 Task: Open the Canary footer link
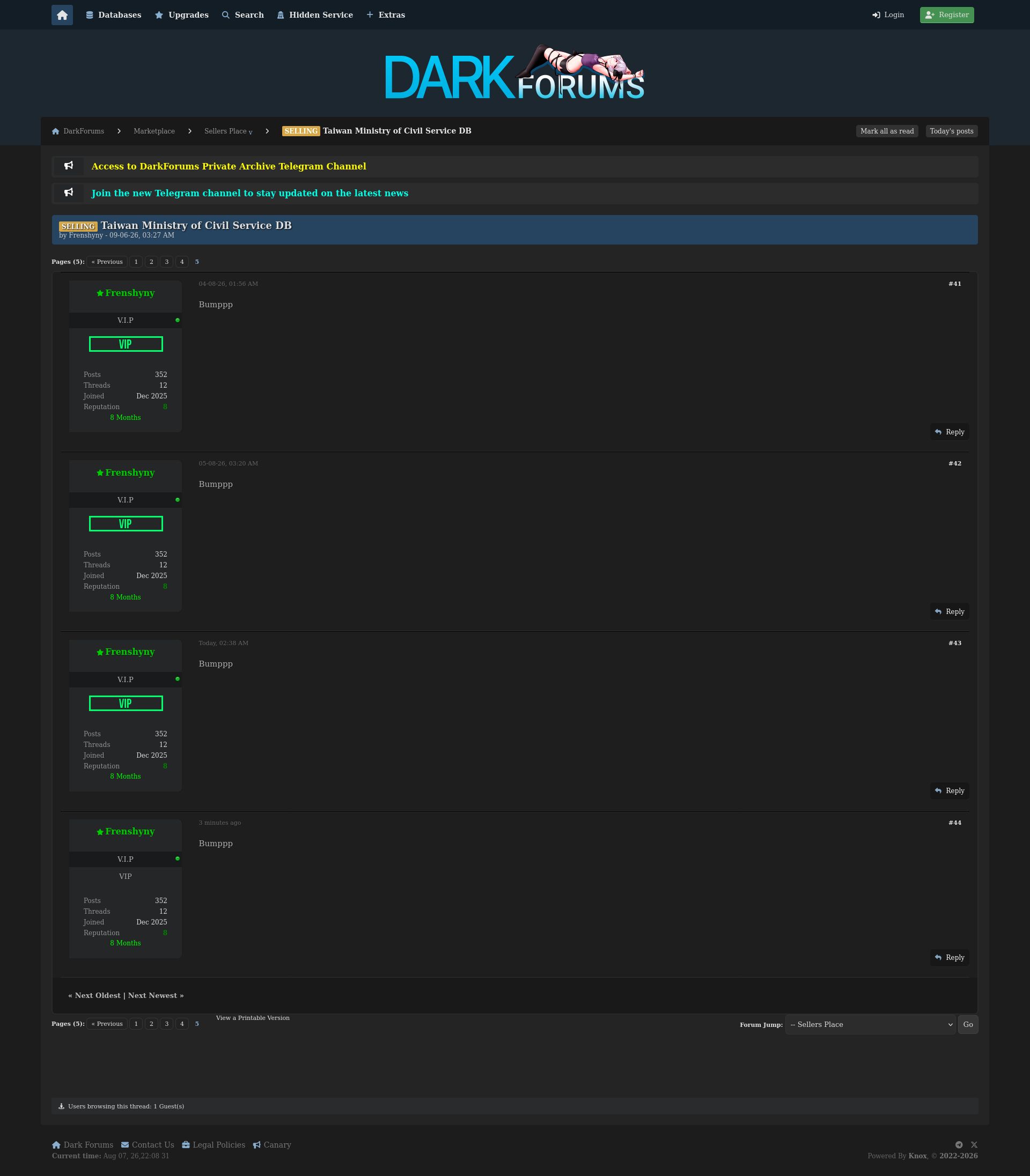tap(272, 1145)
